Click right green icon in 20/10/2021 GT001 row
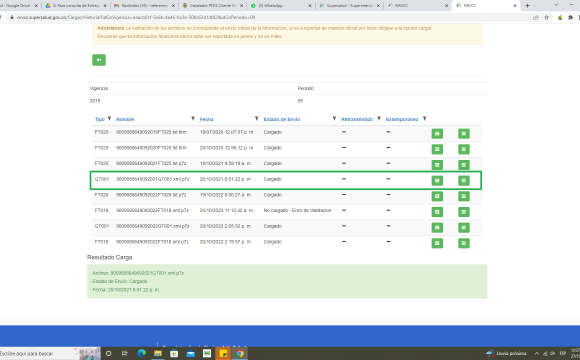The image size is (580, 360). tap(463, 181)
